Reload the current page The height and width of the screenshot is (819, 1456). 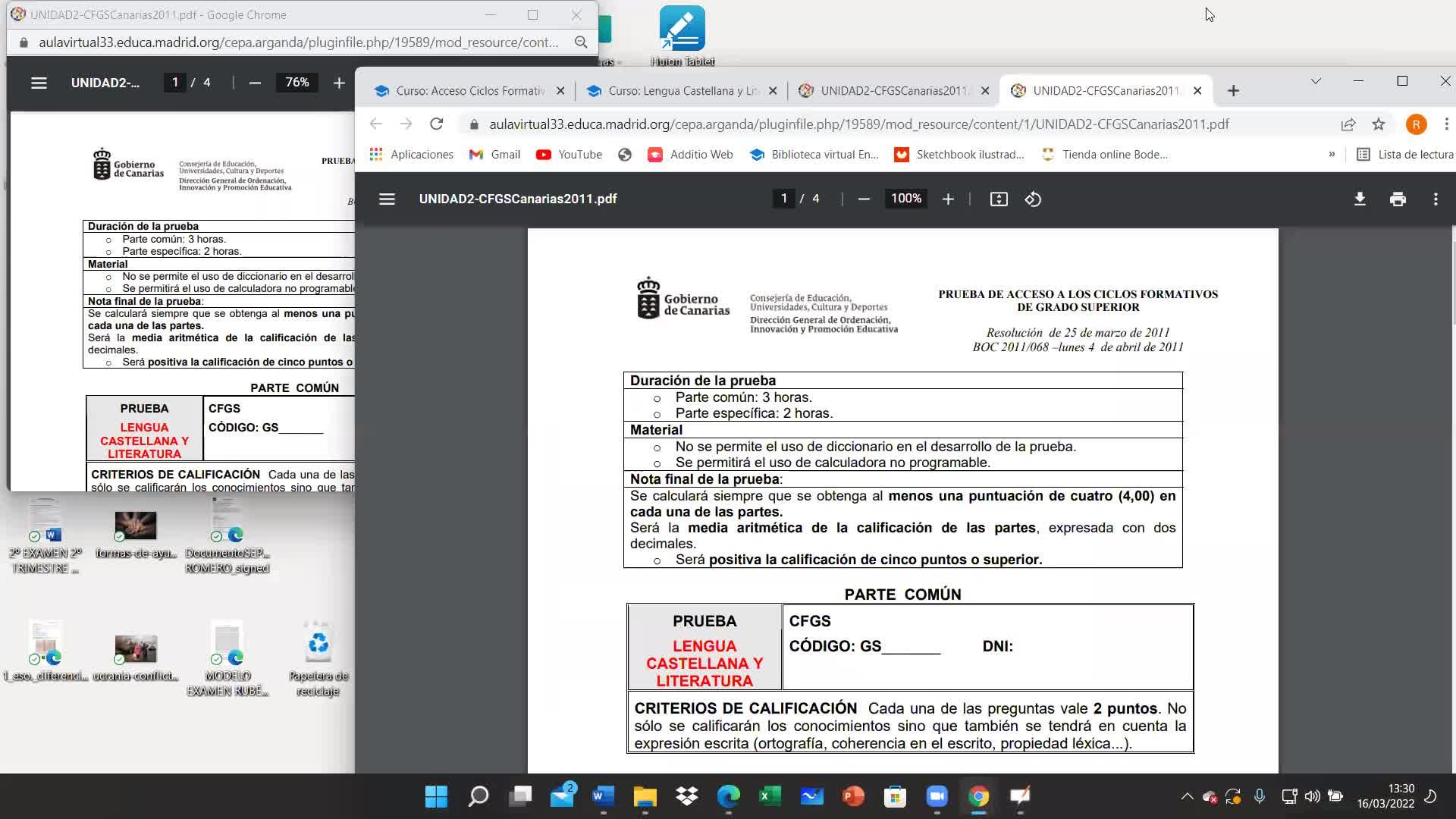436,124
